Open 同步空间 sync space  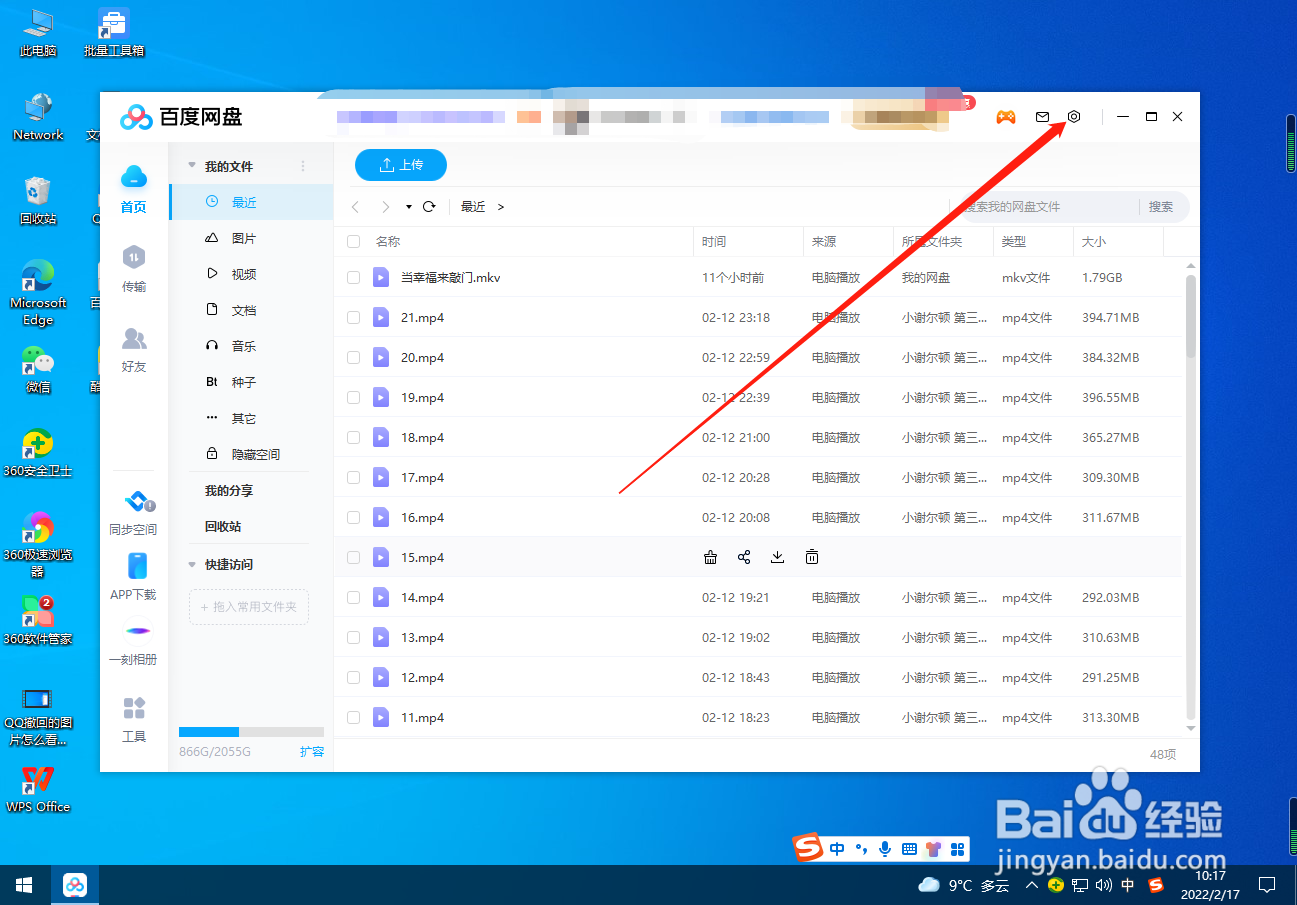click(133, 511)
